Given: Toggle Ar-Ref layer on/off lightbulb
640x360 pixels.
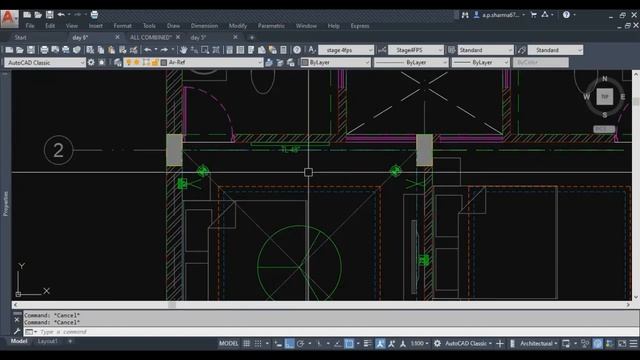Looking at the screenshot, I should [129, 62].
